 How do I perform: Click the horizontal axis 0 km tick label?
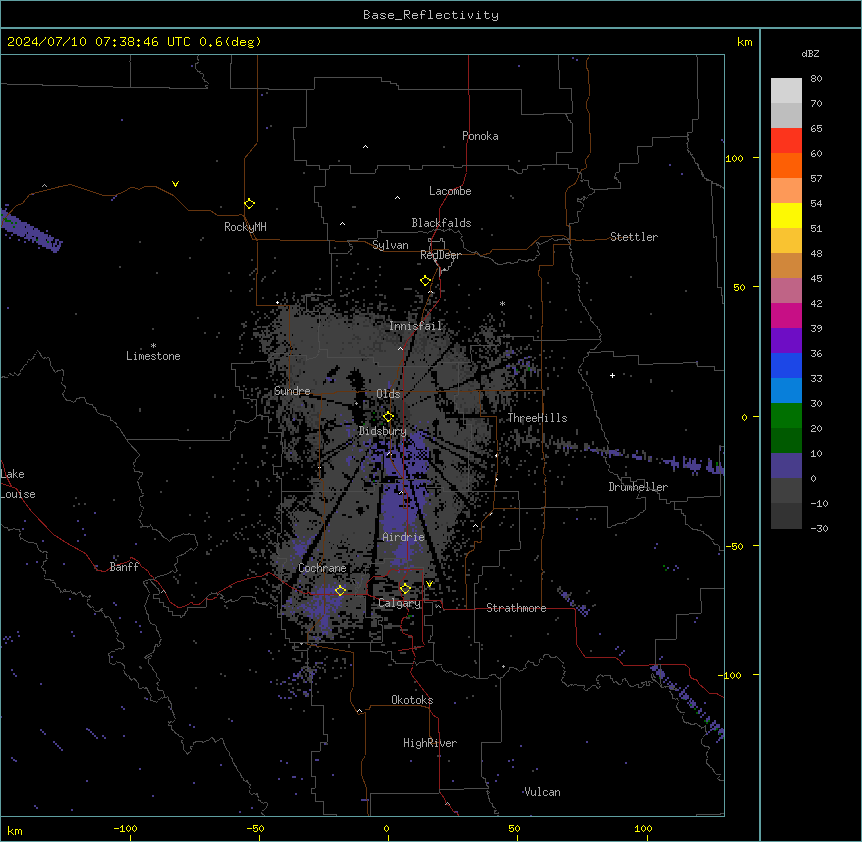point(386,828)
